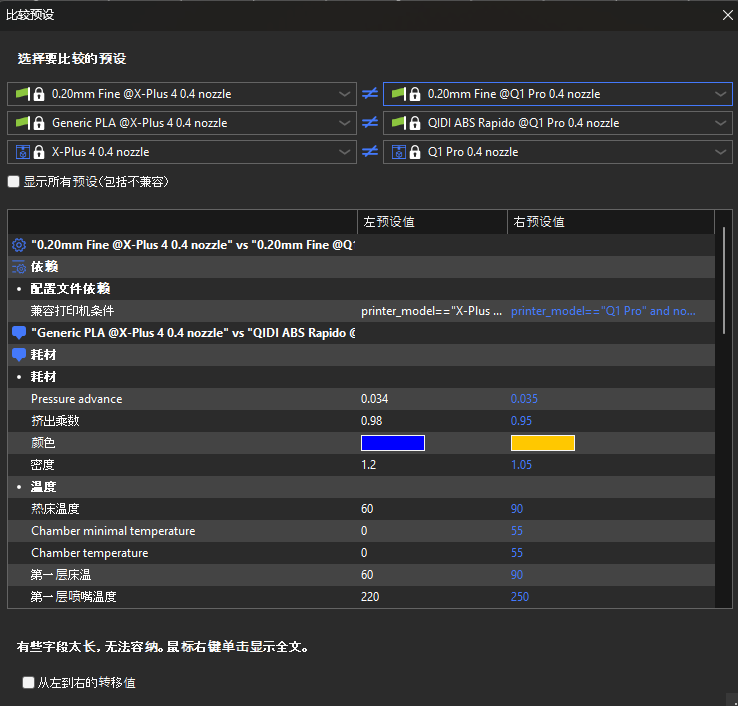Select the 热床温度 row label
Viewport: 738px width, 706px height.
[x=55, y=509]
